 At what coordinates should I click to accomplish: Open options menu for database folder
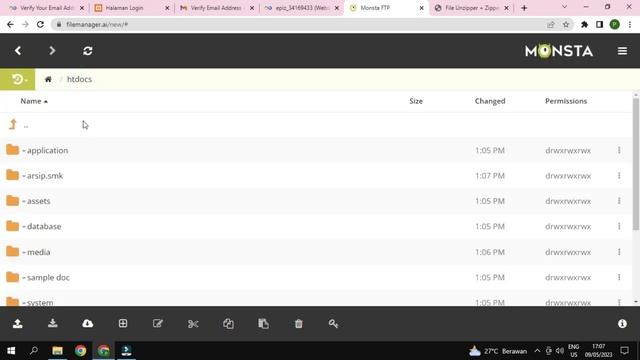[x=619, y=226]
